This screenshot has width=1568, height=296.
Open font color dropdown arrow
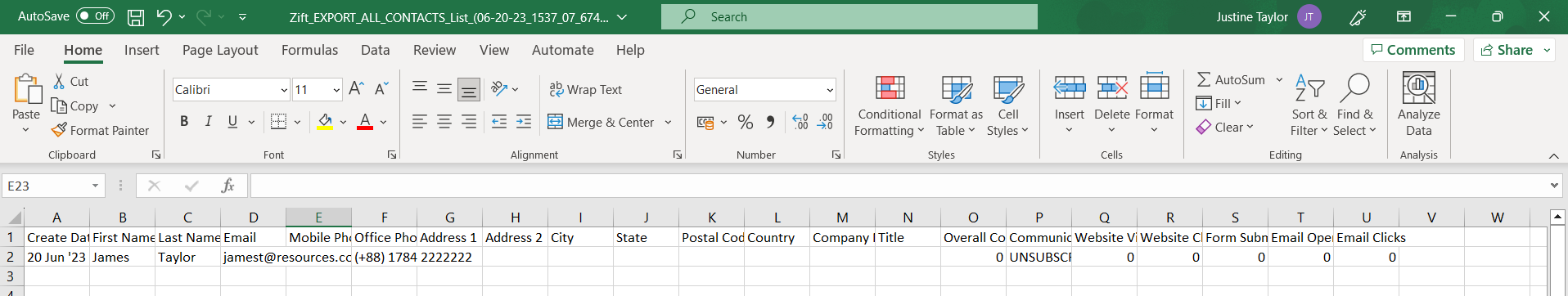383,122
